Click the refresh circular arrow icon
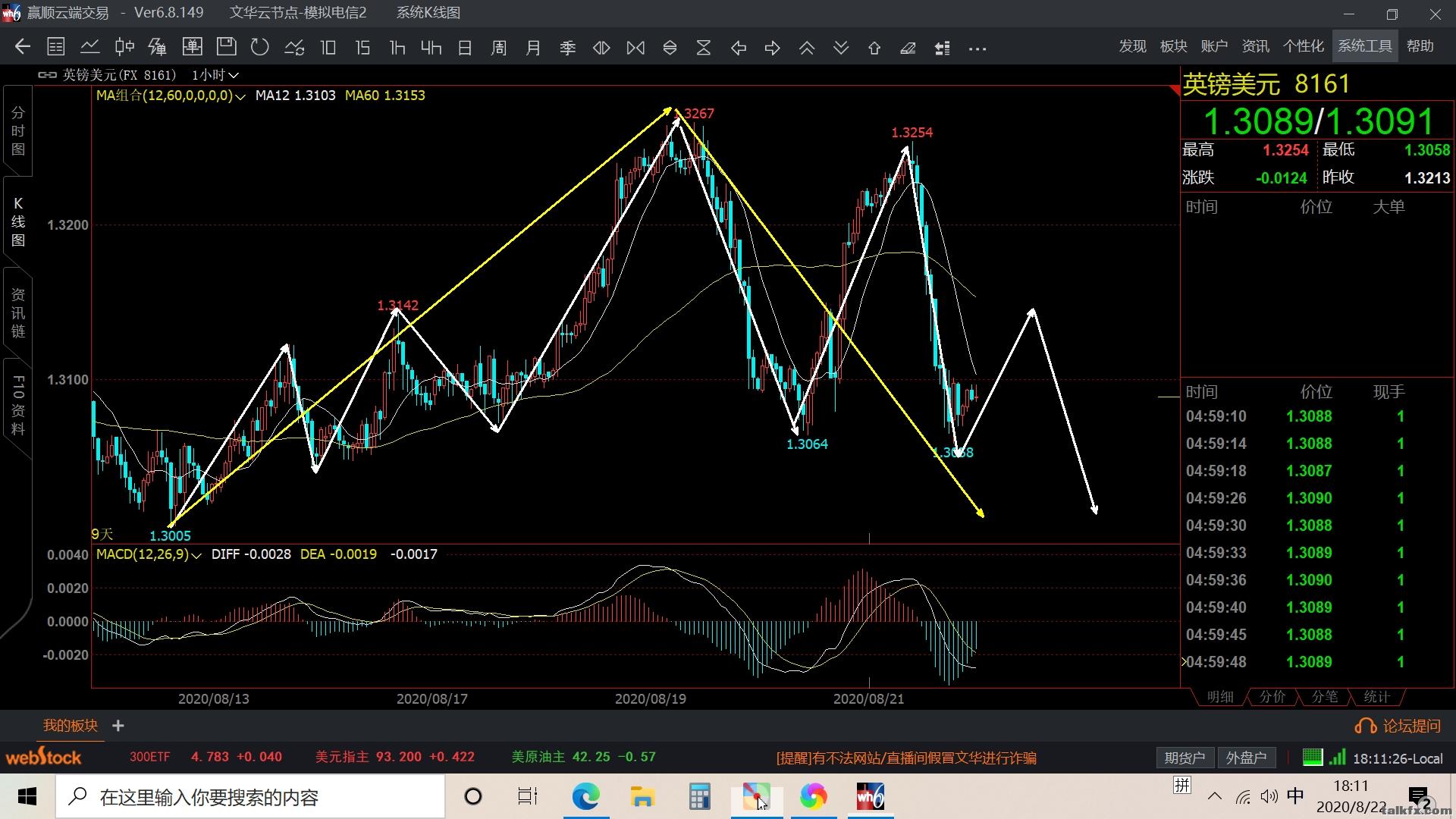The image size is (1456, 819). 260,47
